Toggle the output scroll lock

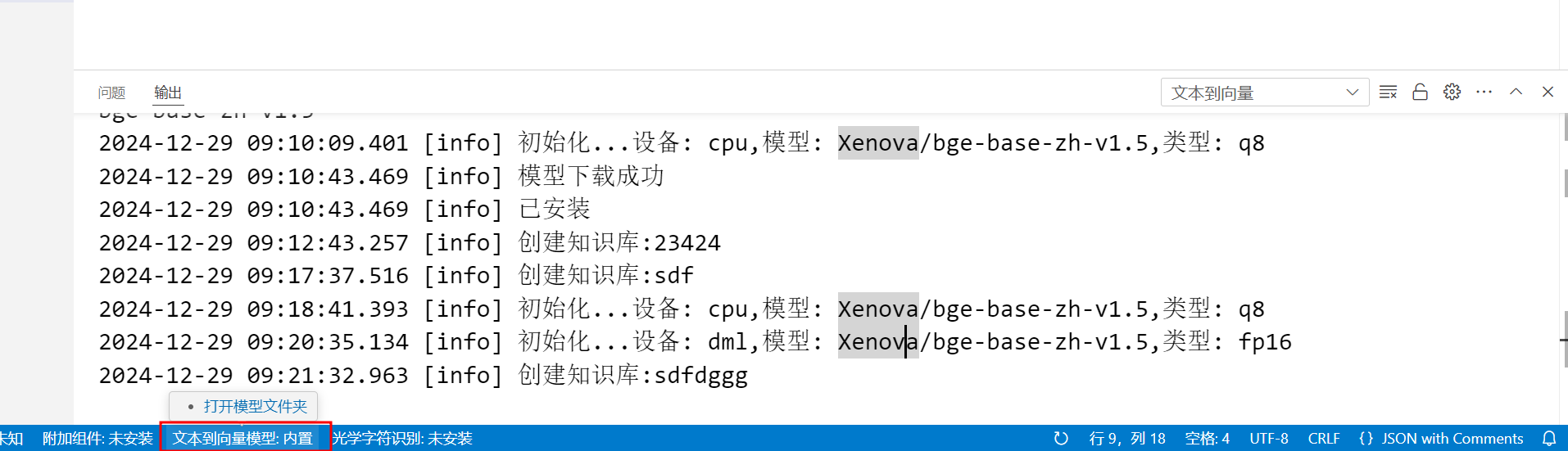1420,92
